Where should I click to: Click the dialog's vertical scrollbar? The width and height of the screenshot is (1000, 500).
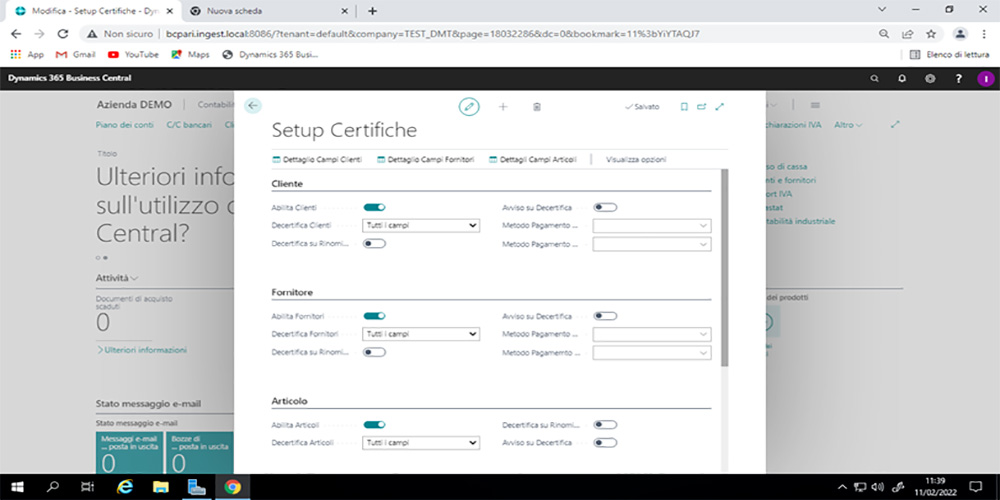tap(724, 270)
